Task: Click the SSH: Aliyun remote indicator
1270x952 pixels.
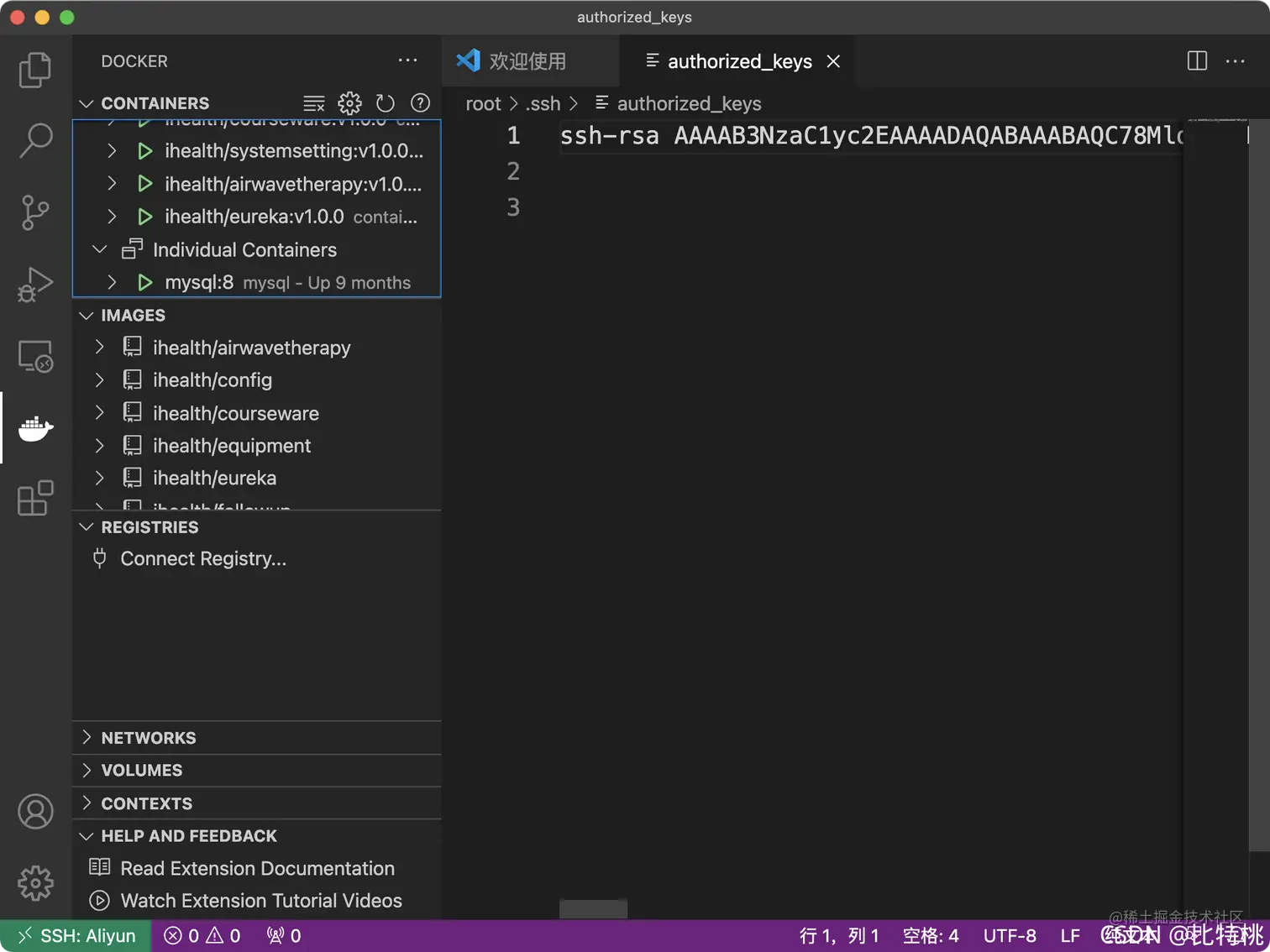Action: (x=76, y=935)
